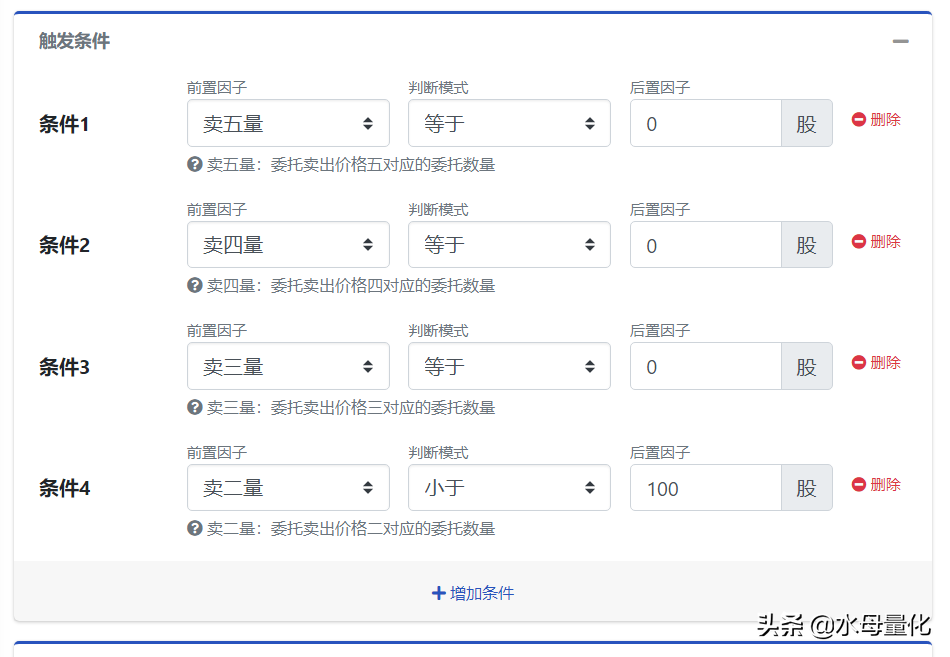Click the 股 unit addon in 条件2
This screenshot has width=950, height=657.
tap(806, 245)
